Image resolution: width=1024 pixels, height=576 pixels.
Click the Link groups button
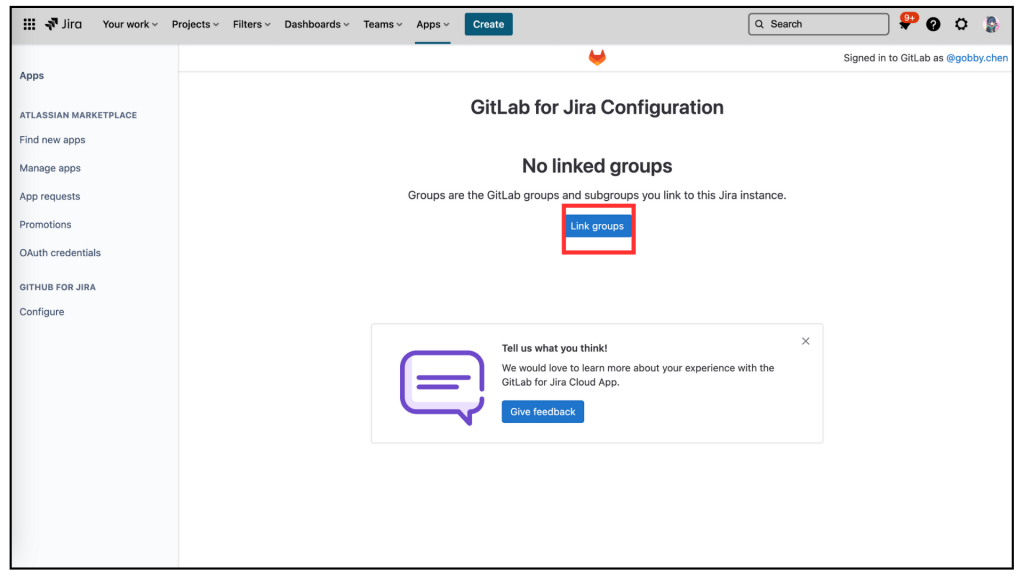click(597, 226)
